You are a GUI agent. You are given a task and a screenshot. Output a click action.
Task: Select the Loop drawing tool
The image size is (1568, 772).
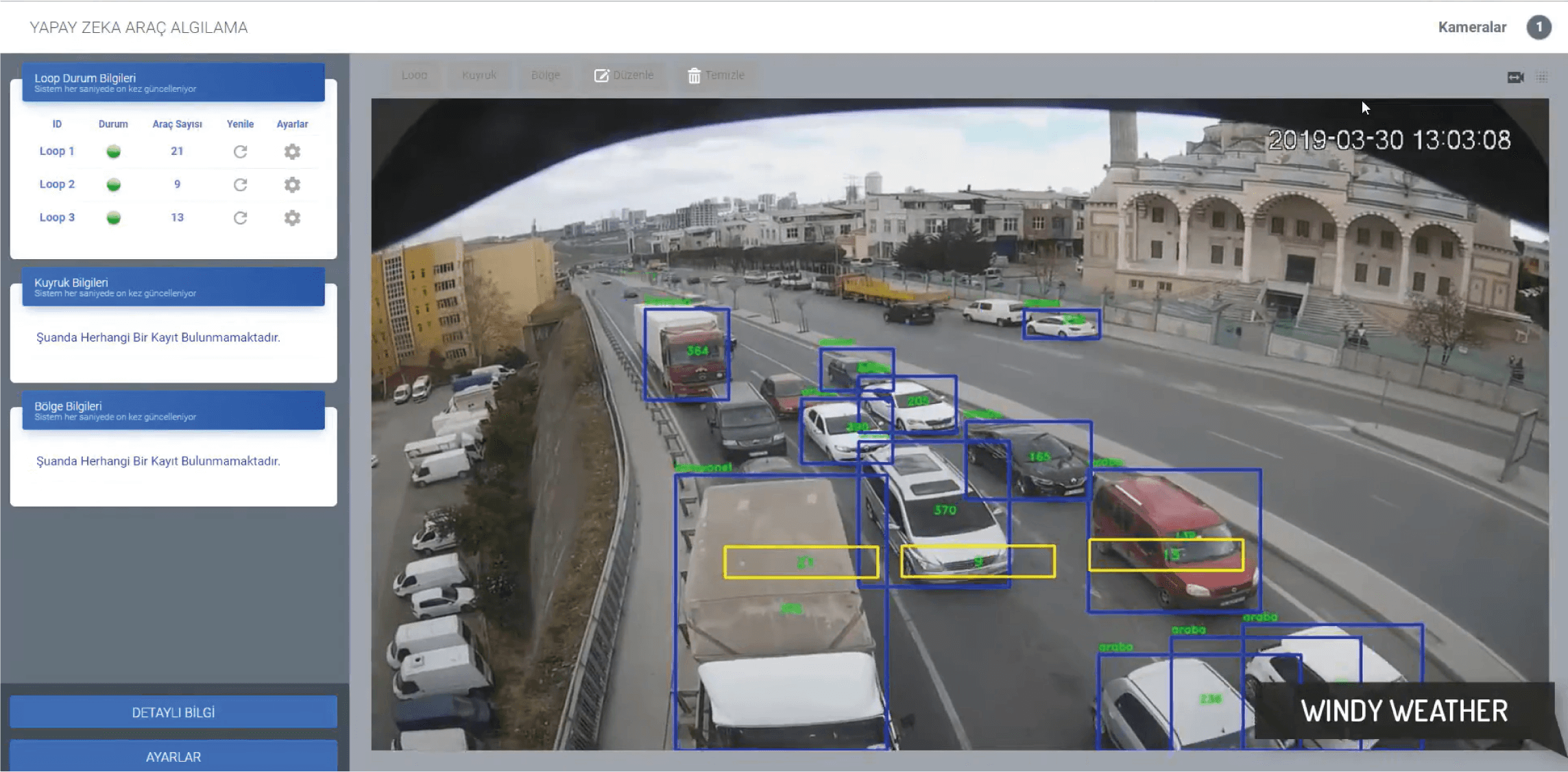(414, 75)
